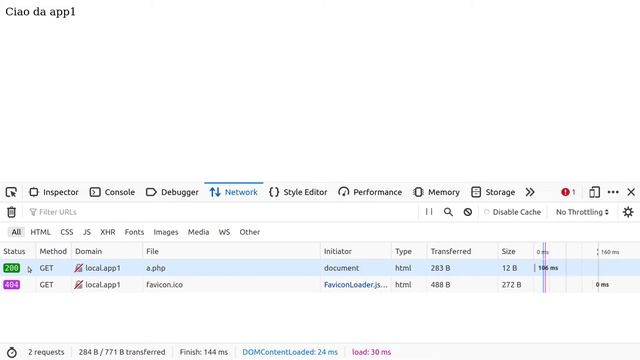Click the 0 ms waterfall entry
Viewport: 640px width, 360px height.
pyautogui.click(x=602, y=284)
